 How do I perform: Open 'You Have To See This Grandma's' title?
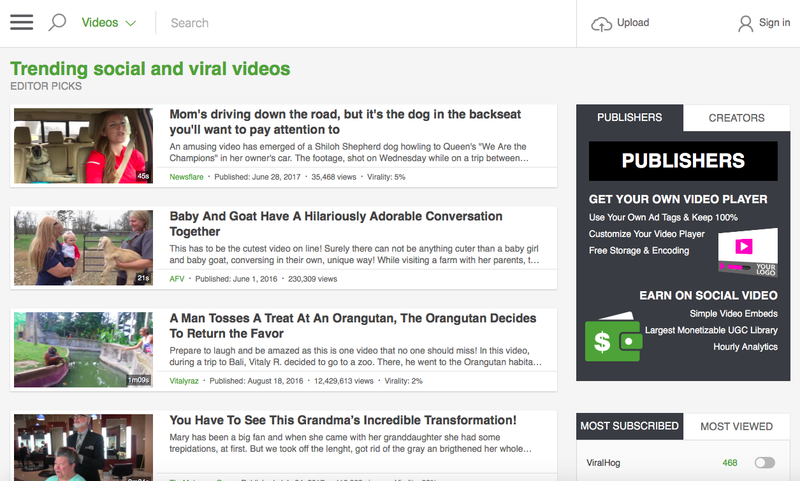pos(343,420)
